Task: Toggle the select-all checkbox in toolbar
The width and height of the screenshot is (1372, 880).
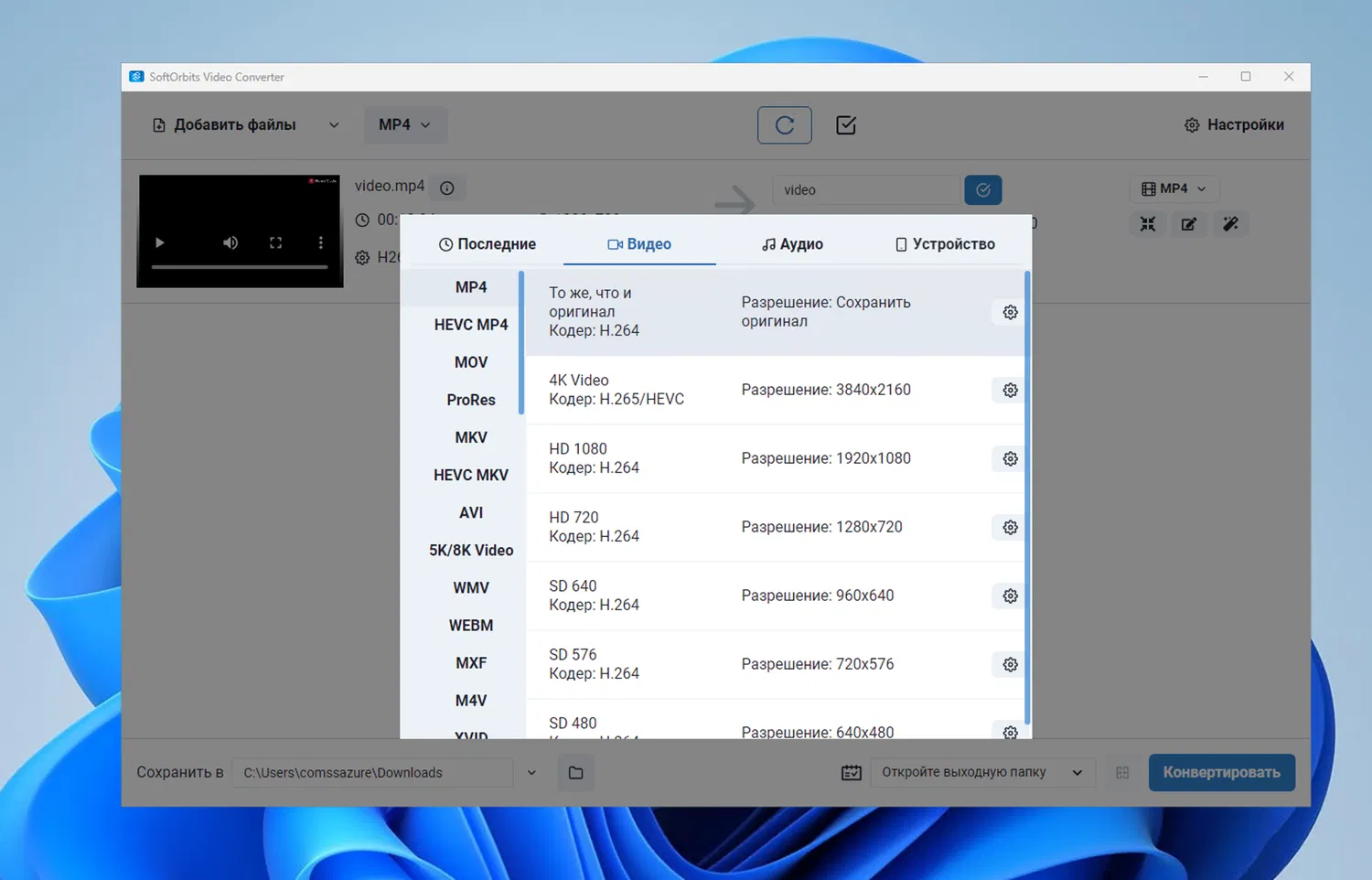Action: pos(846,125)
